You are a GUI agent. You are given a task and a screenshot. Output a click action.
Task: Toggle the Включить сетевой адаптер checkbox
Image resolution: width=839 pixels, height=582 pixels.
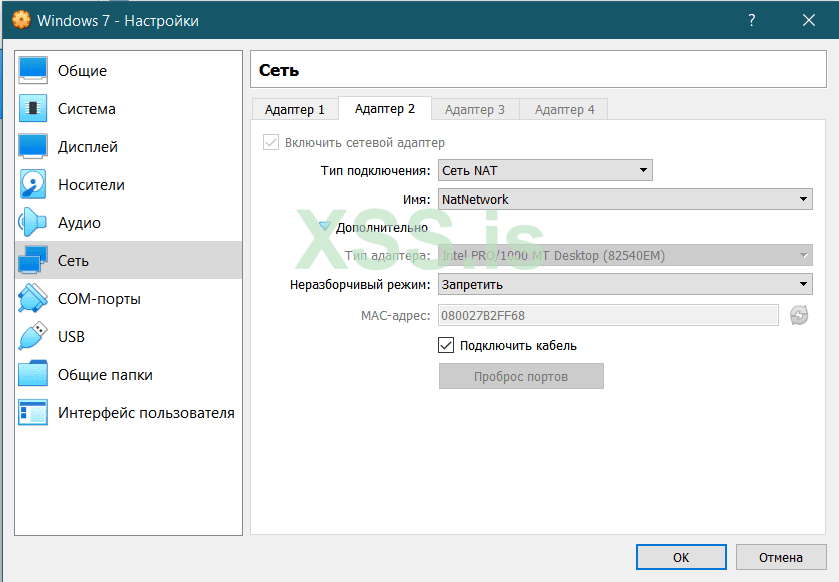click(271, 142)
